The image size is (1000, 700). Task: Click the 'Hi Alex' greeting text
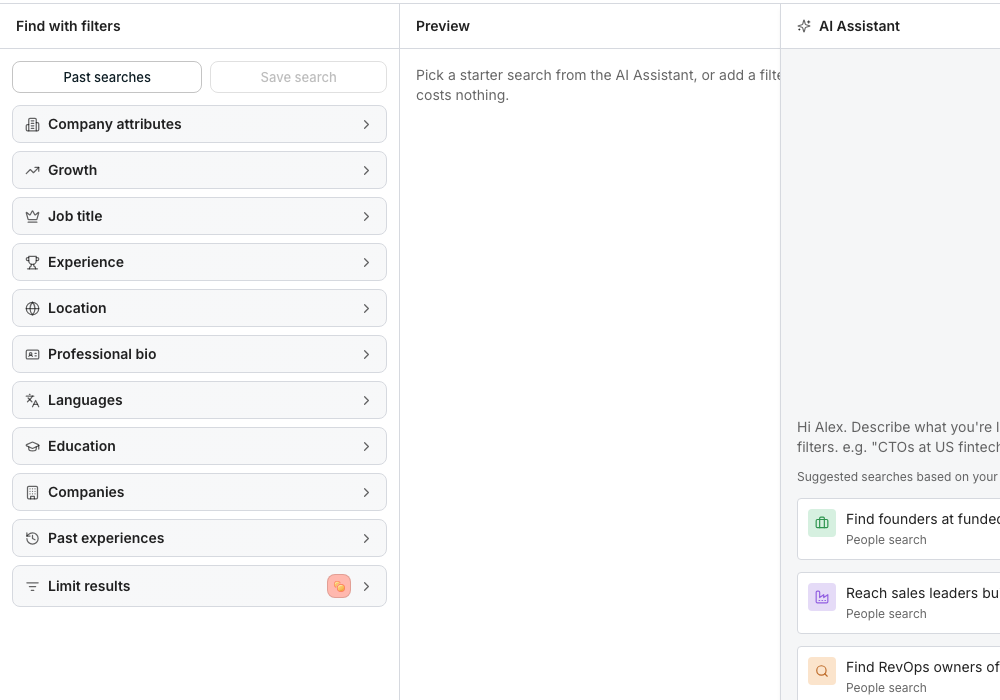click(x=898, y=437)
